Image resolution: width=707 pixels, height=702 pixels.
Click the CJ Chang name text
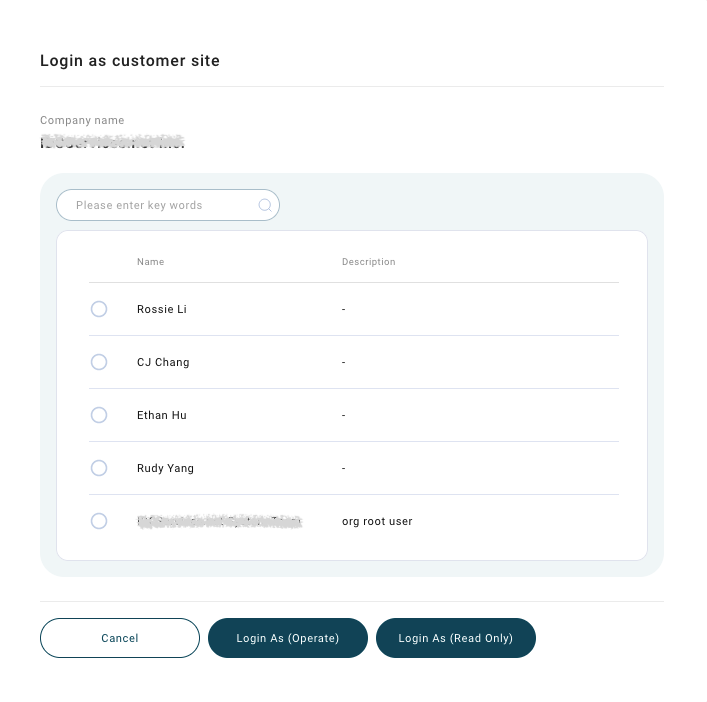(x=163, y=362)
